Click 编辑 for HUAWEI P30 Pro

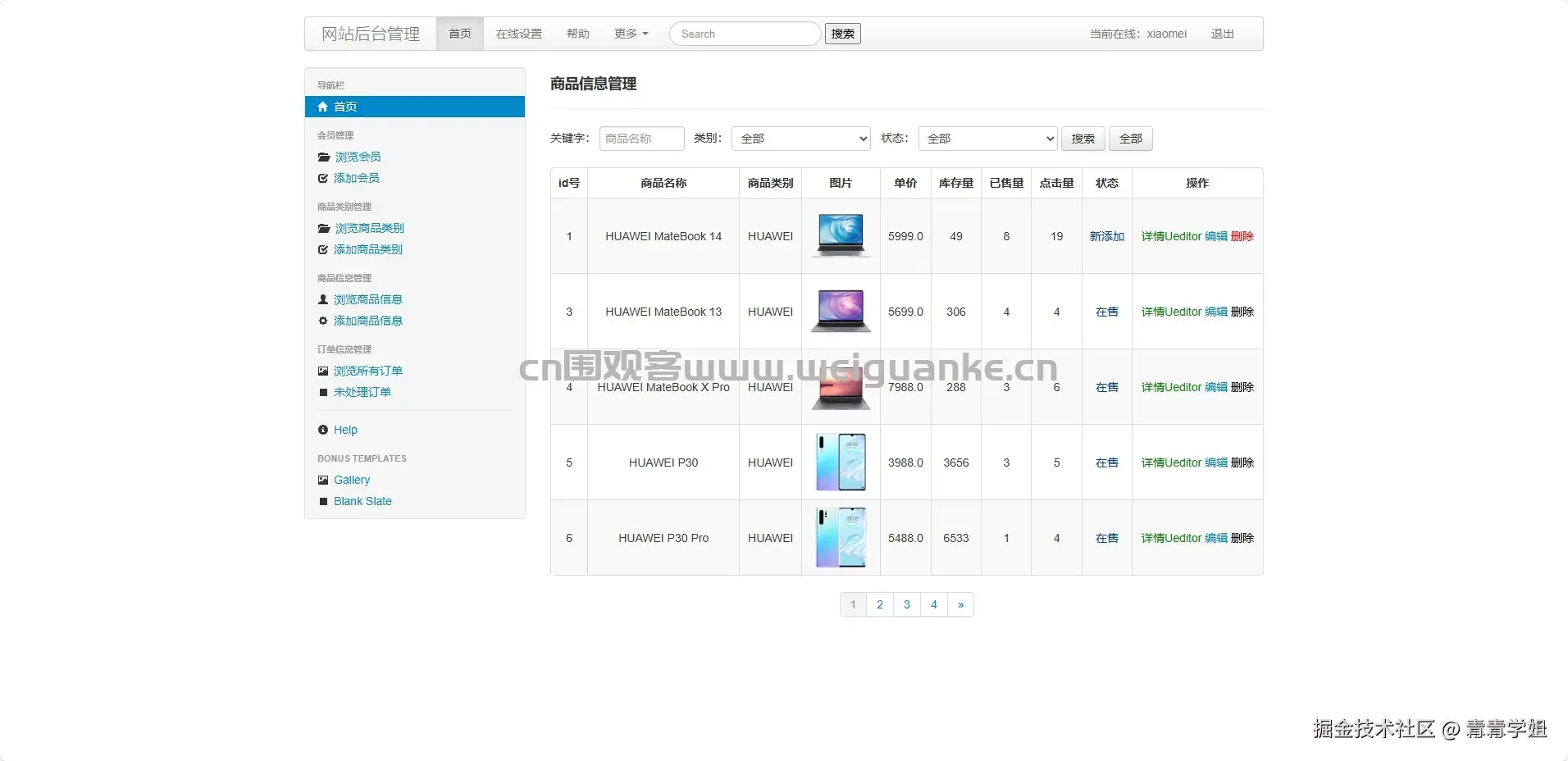(1216, 538)
